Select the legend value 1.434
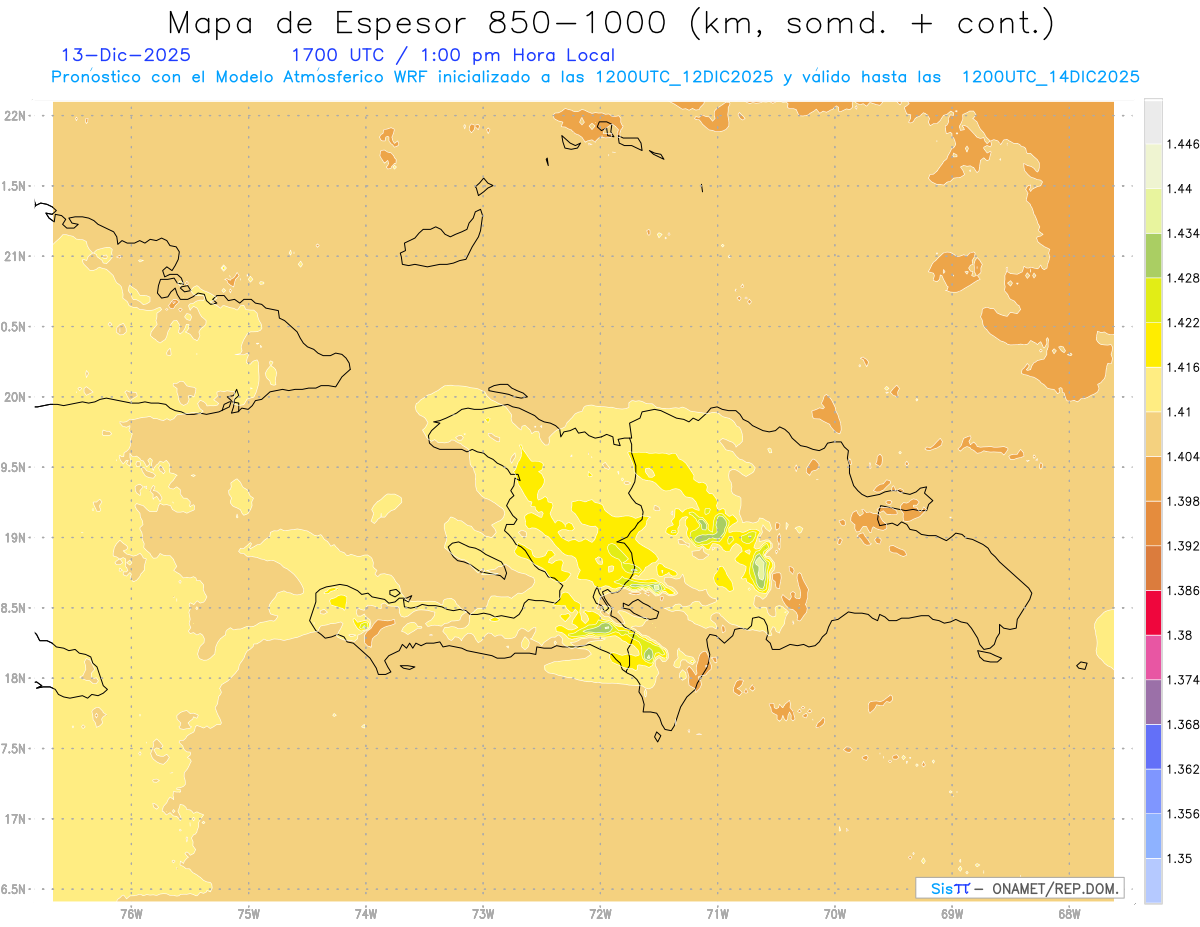The width and height of the screenshot is (1200, 927). 1182,233
